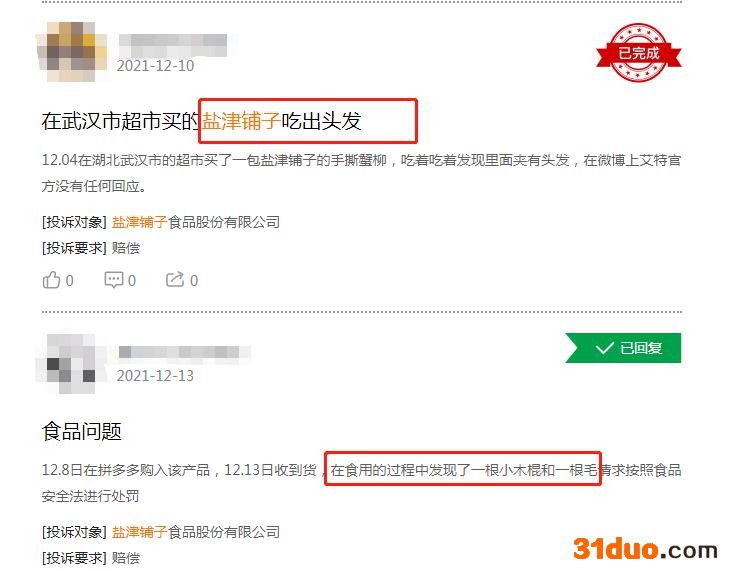
Task: Click orange 盐津铺子 keyword in first title
Action: pos(241,121)
